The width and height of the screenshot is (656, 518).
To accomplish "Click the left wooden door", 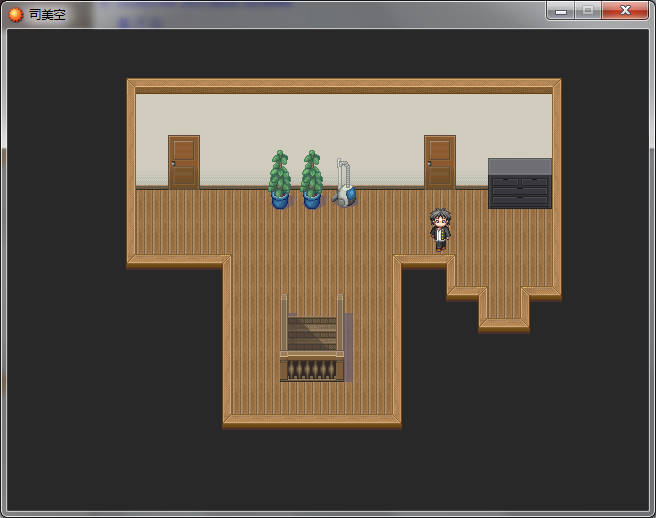I will tap(184, 161).
